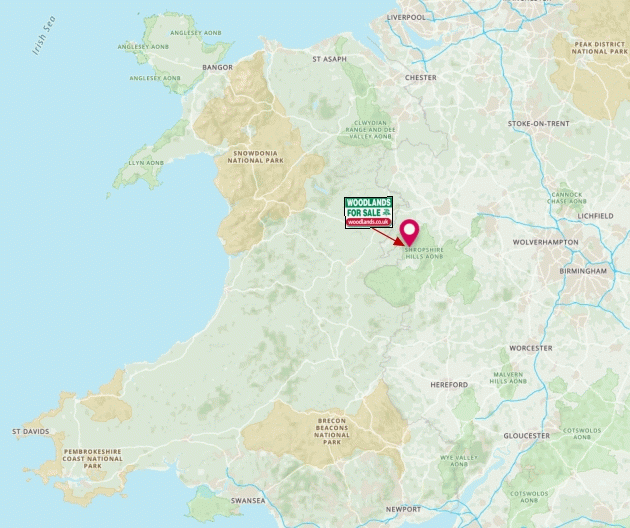The width and height of the screenshot is (630, 528).
Task: Click the St Davids label
Action: pyautogui.click(x=31, y=432)
